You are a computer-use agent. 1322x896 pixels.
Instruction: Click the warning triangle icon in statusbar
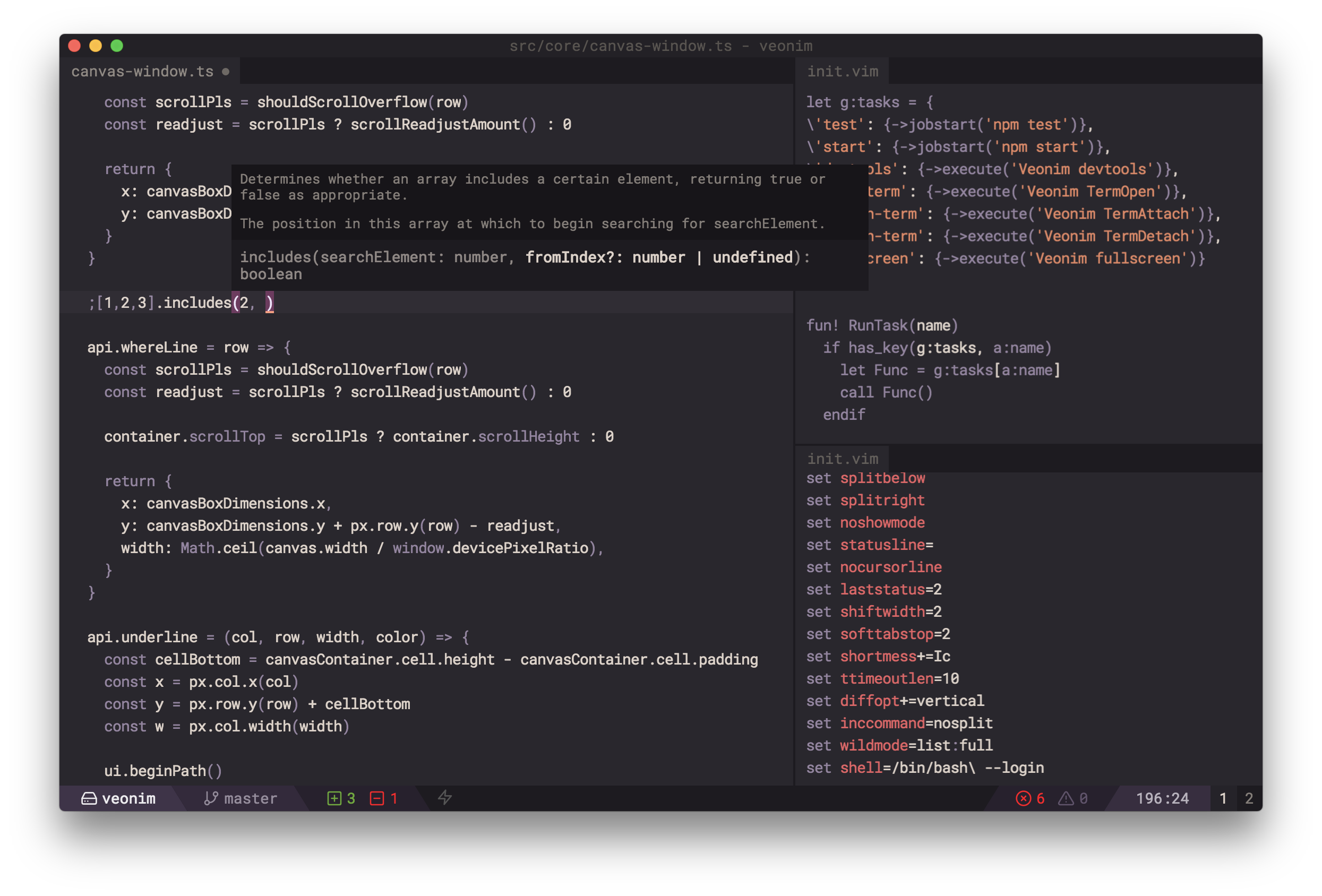pos(1066,798)
